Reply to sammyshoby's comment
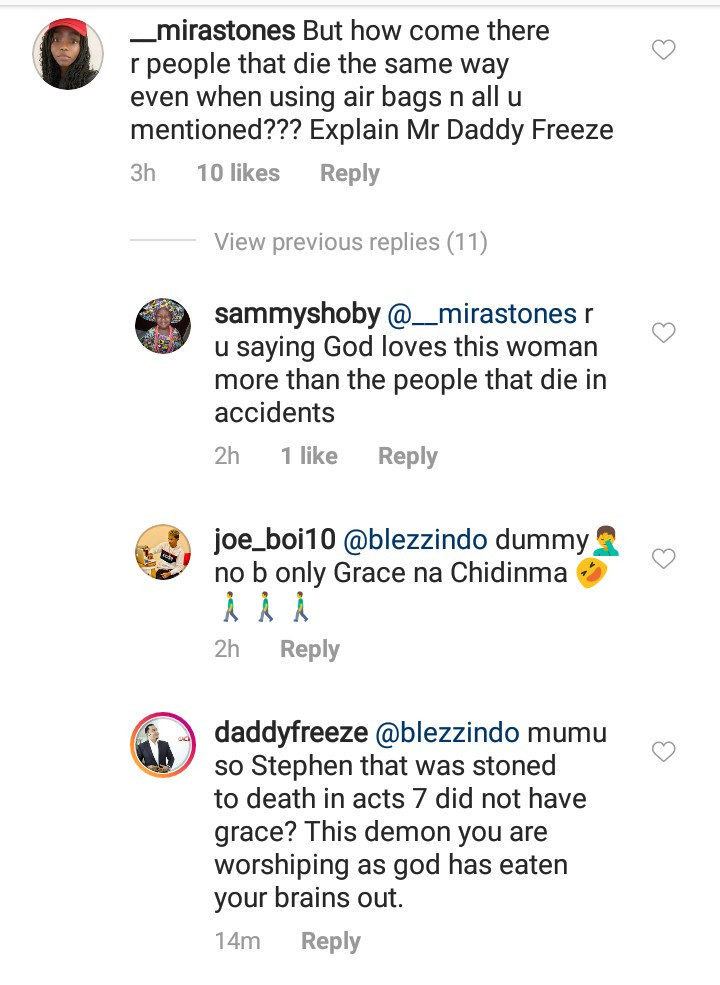Image resolution: width=720 pixels, height=985 pixels. coord(407,456)
